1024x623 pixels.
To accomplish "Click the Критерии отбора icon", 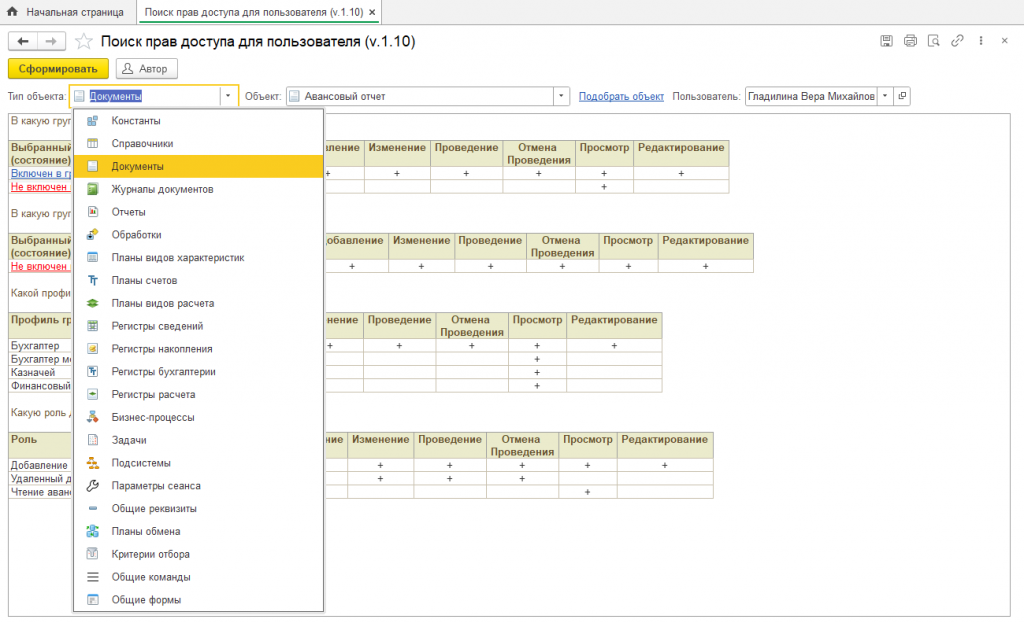I will (x=93, y=554).
